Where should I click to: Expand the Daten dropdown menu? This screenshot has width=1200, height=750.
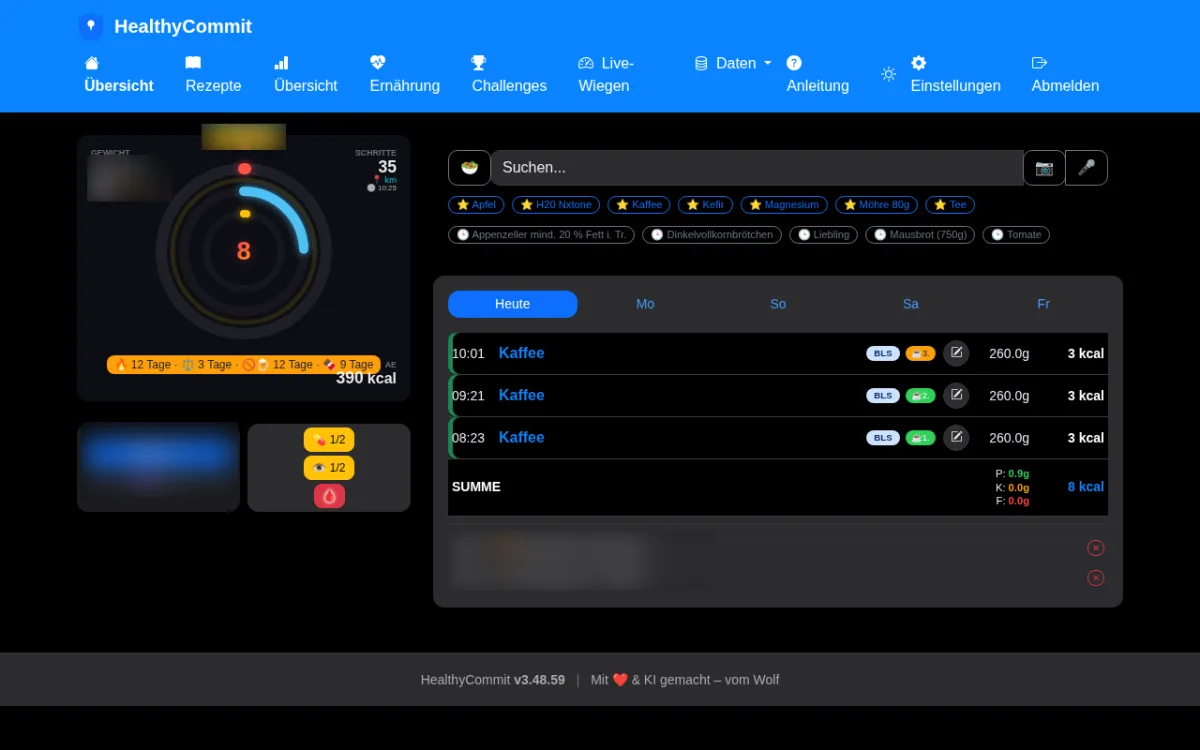(733, 63)
